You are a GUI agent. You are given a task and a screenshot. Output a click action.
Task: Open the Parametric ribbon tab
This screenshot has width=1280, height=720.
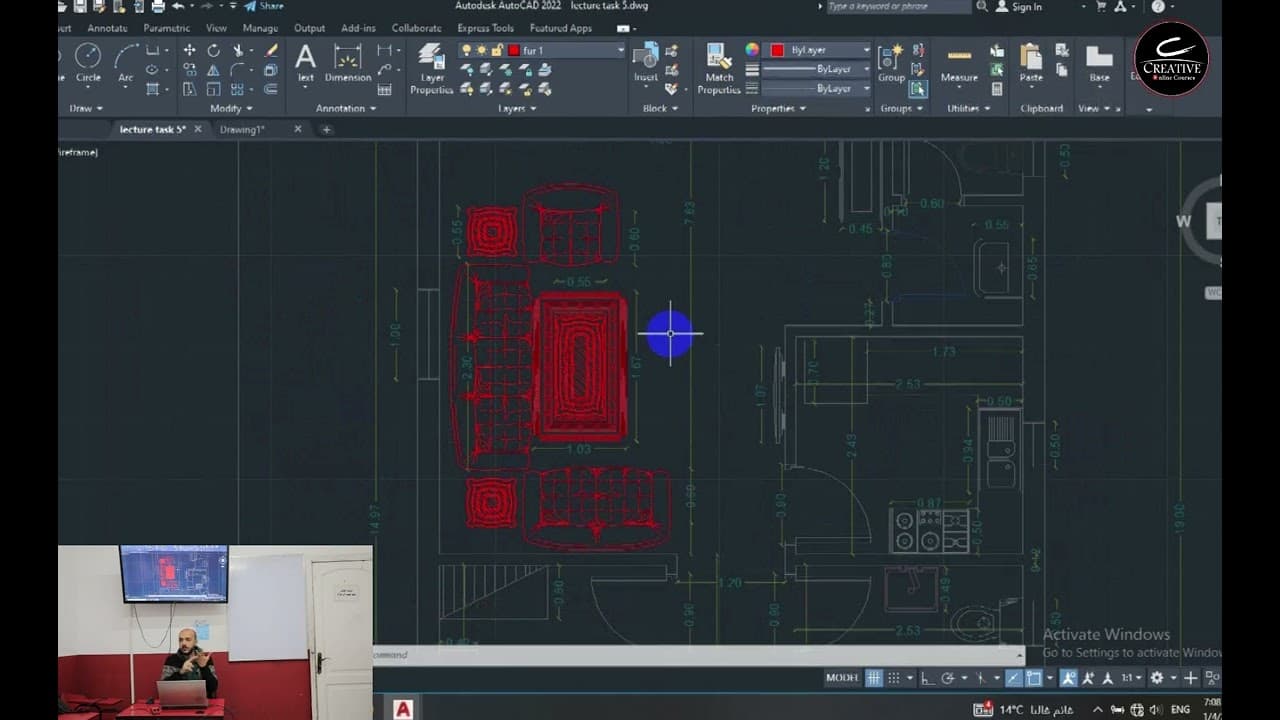[166, 28]
